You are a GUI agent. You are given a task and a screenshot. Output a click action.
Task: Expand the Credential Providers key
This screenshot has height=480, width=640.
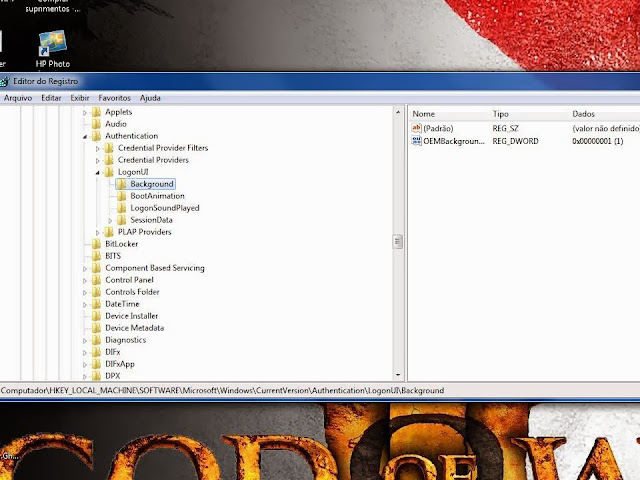(x=98, y=160)
